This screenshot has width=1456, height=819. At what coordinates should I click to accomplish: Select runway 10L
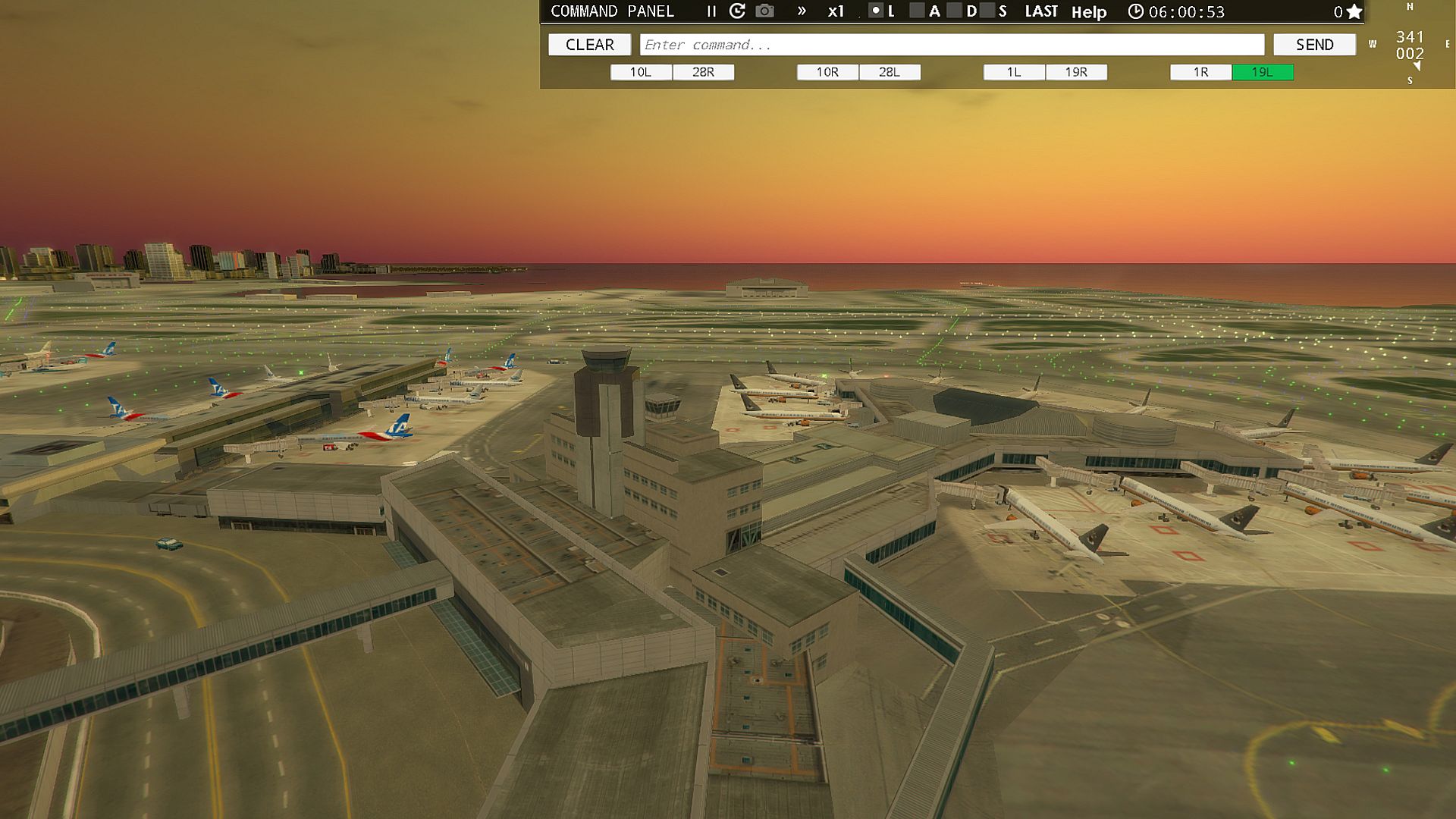(x=641, y=72)
